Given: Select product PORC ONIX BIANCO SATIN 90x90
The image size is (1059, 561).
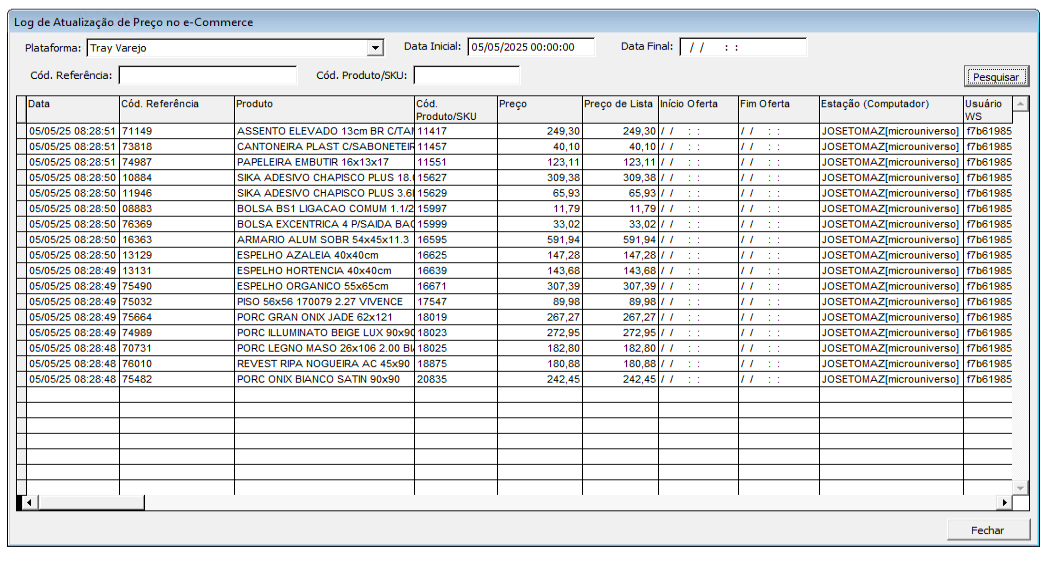Looking at the screenshot, I should (x=325, y=379).
